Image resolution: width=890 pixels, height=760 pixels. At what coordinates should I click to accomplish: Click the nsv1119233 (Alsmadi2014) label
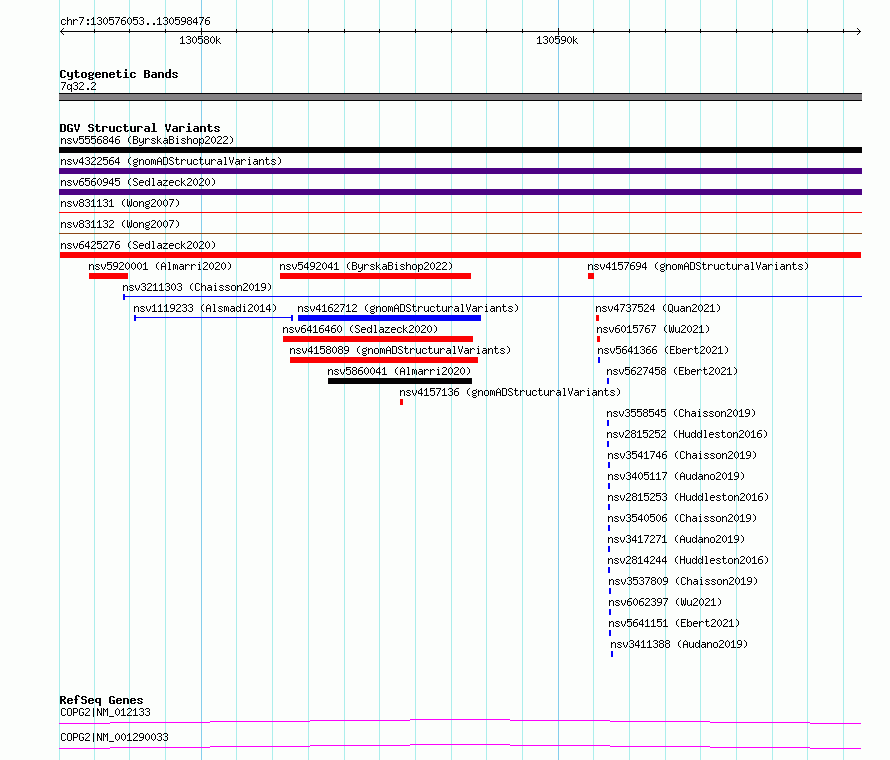click(x=205, y=308)
